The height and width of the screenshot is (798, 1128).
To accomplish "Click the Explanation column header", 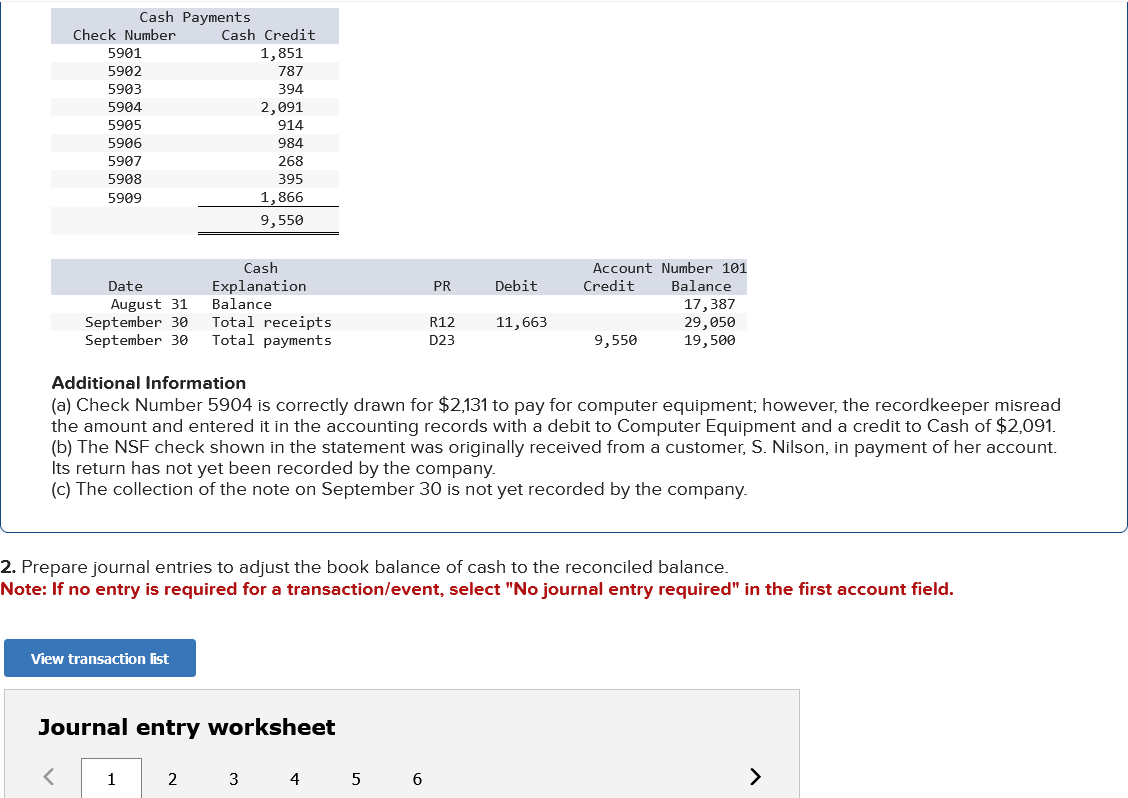I will [258, 286].
